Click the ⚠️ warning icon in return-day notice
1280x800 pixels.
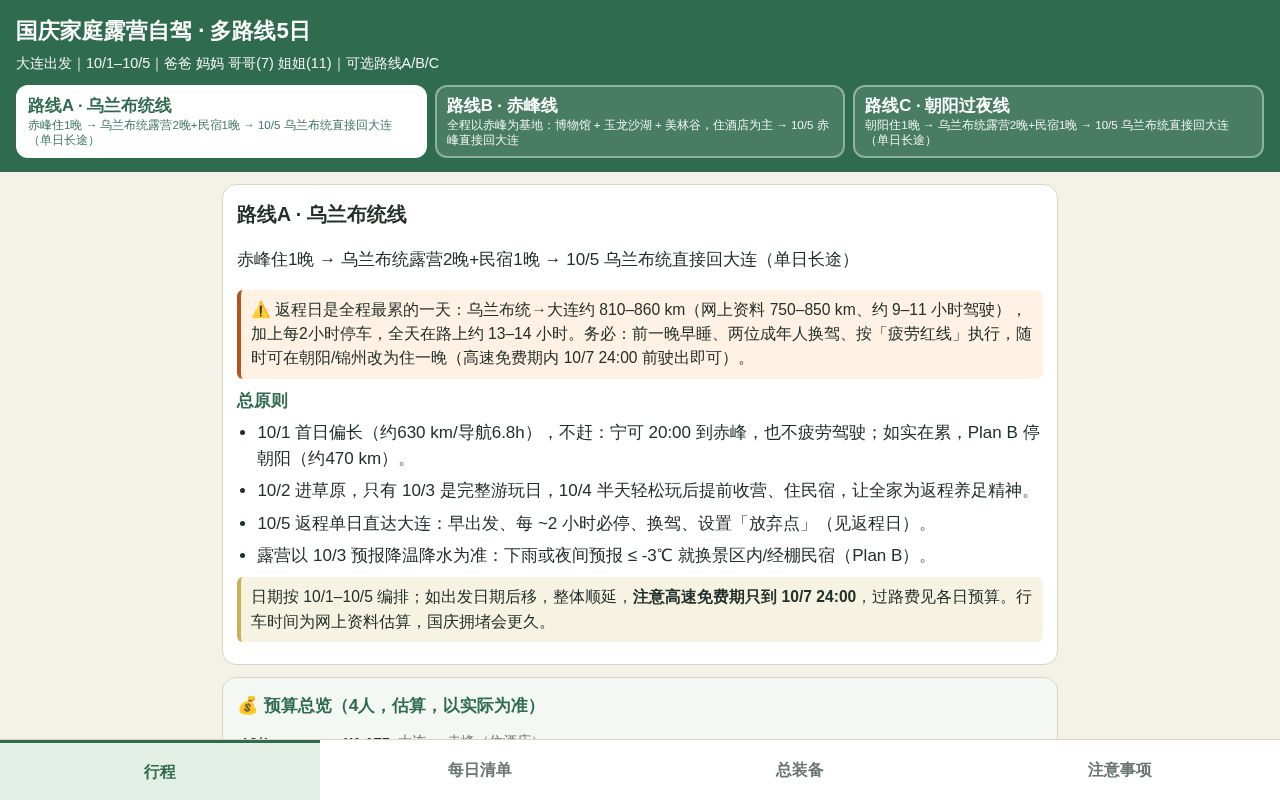(260, 310)
